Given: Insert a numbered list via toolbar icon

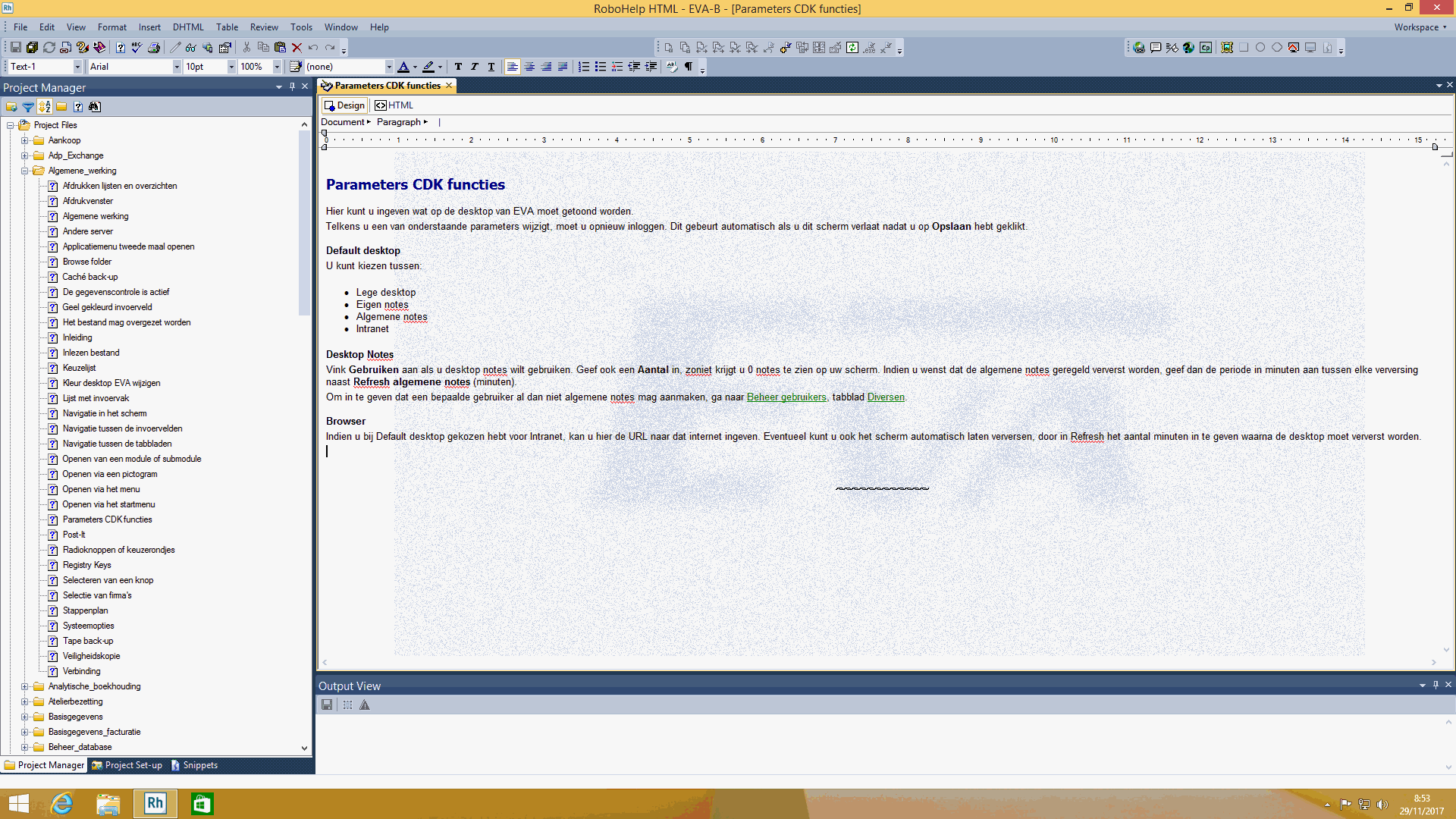Looking at the screenshot, I should click(x=583, y=67).
